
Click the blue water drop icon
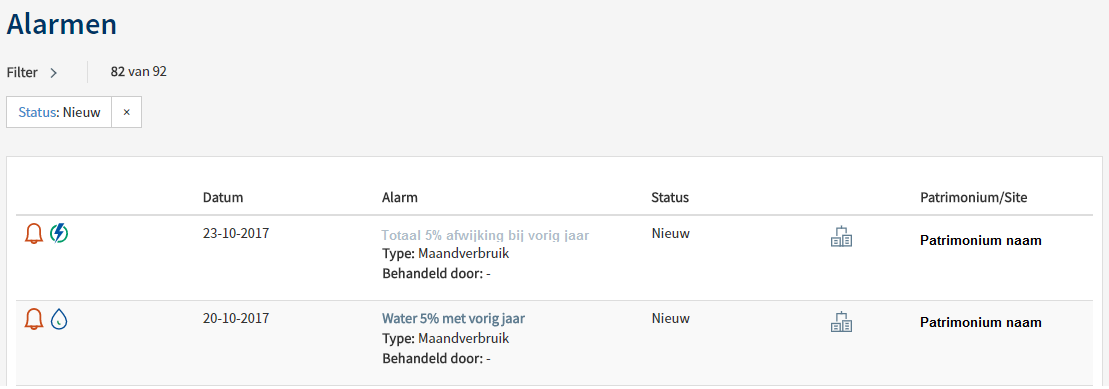59,319
